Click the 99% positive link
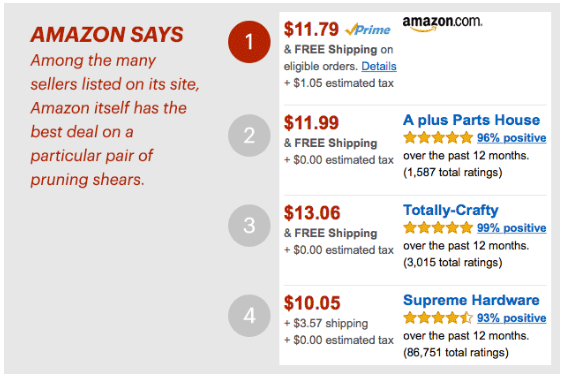This screenshot has width=563, height=377. [512, 228]
